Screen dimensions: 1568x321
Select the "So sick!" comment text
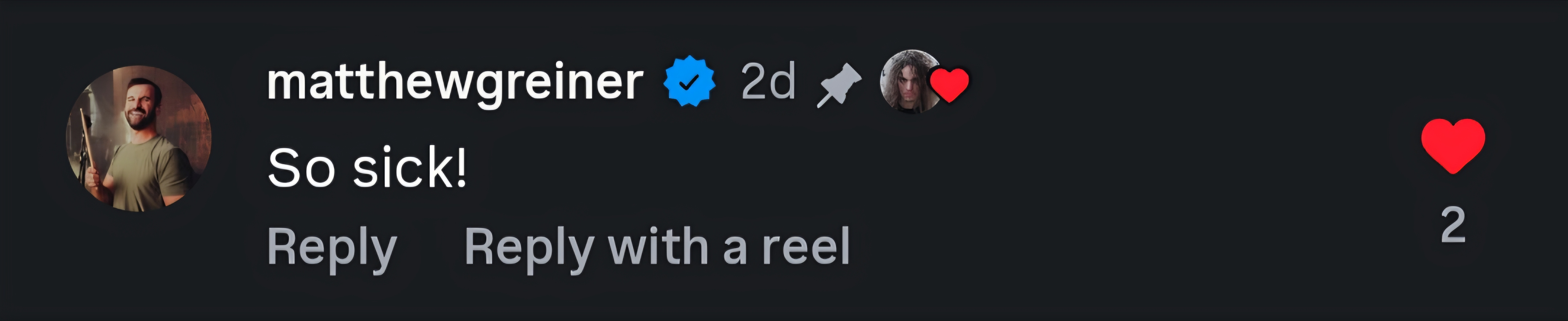click(368, 167)
